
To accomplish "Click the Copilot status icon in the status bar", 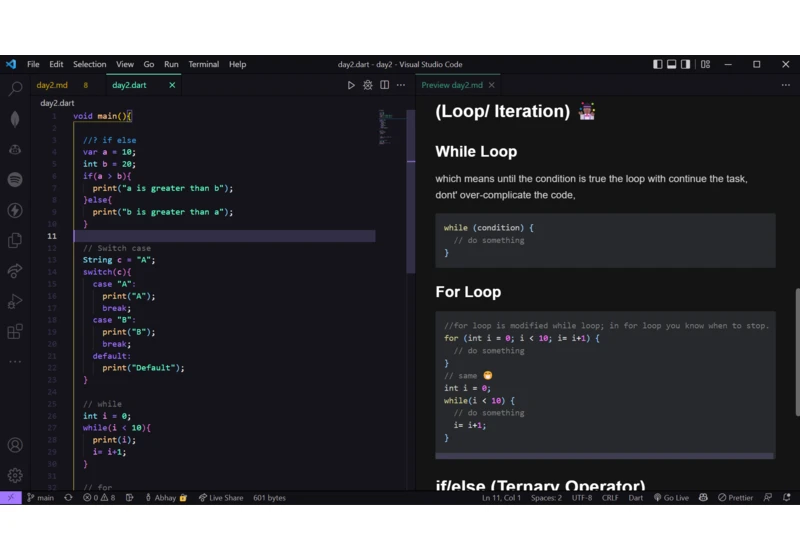I will point(703,498).
